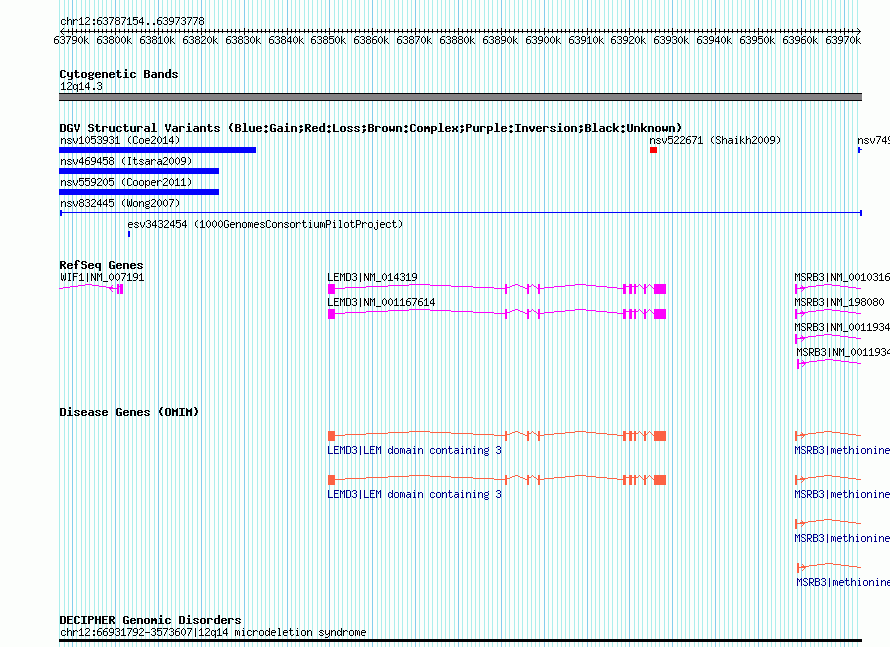Select the LEMD3 NM_001167614 magenta gene model
Viewport: 890px width, 647px height.
(497, 314)
